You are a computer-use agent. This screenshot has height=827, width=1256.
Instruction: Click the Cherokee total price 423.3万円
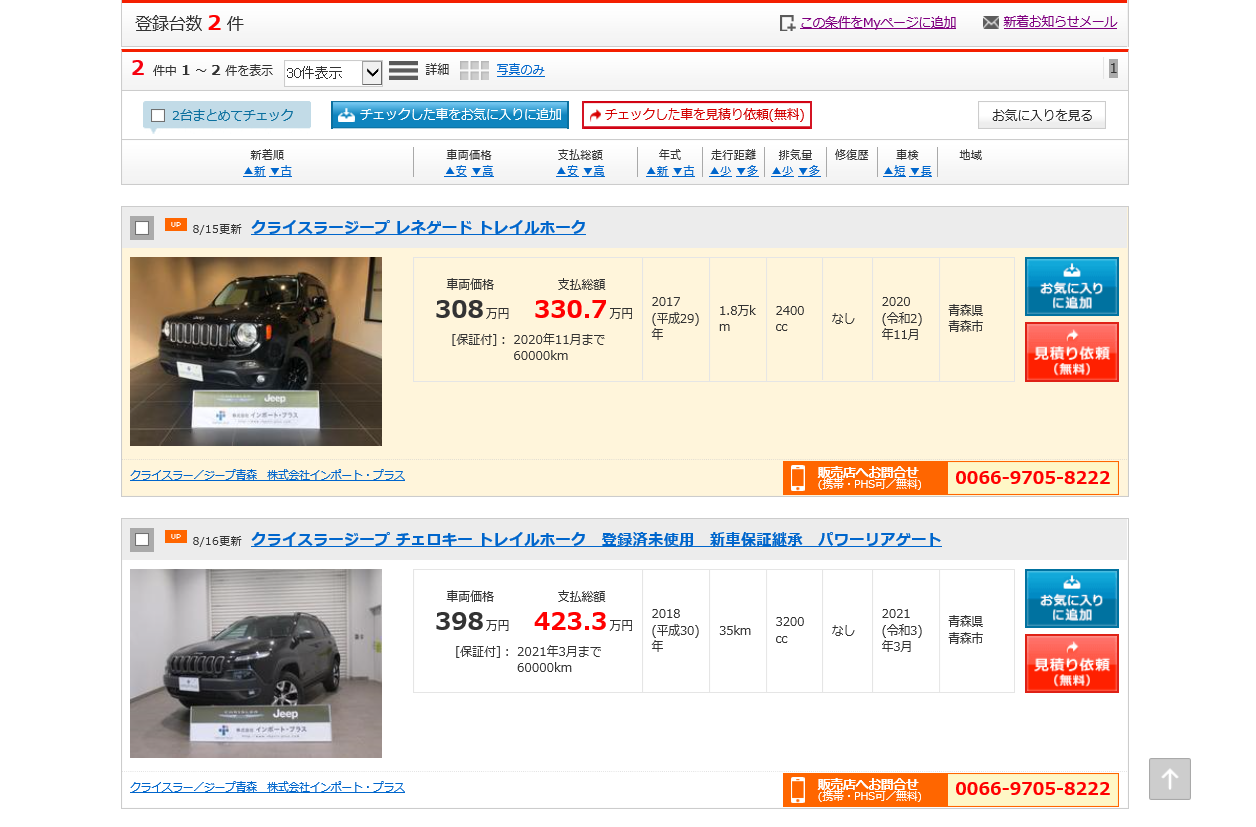pyautogui.click(x=583, y=621)
